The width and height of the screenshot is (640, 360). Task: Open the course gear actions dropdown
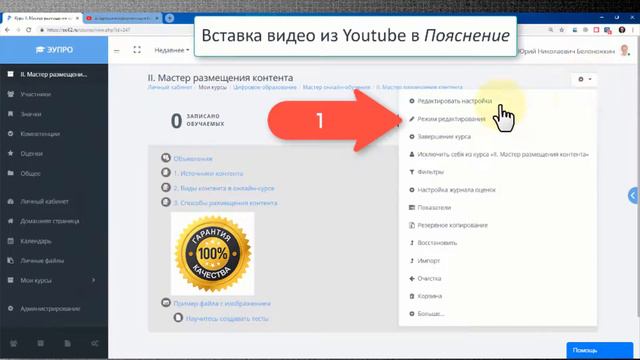[584, 79]
